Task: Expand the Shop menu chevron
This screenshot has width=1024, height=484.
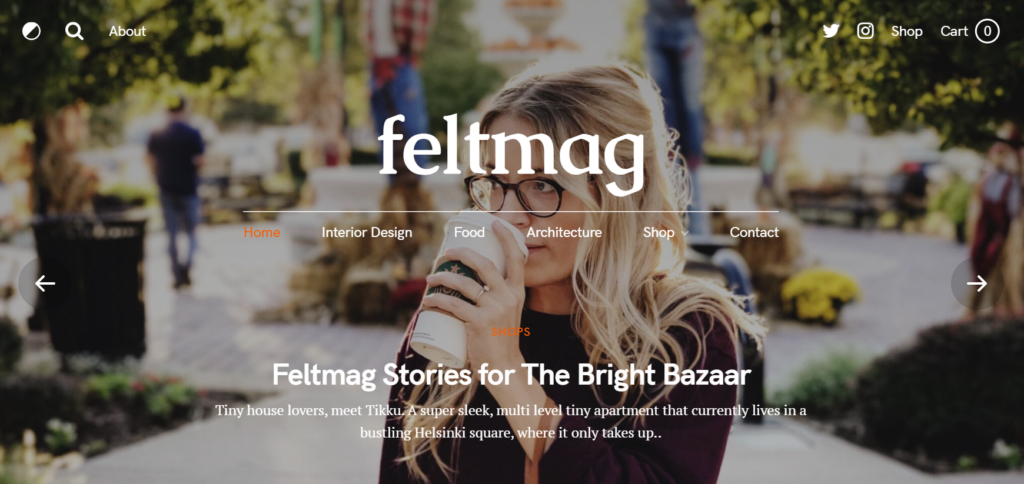Action: (x=684, y=233)
